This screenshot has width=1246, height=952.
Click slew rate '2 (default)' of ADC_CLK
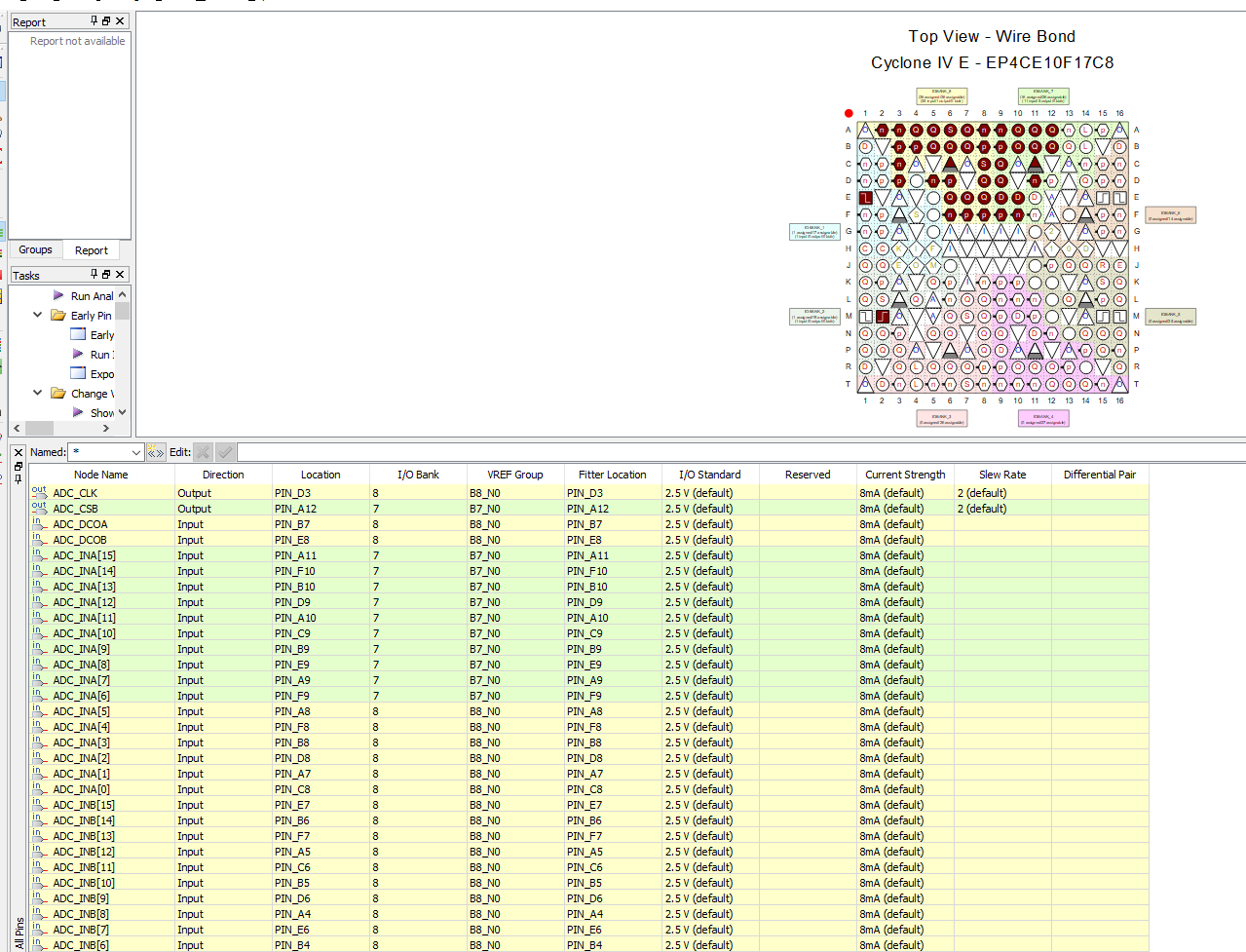982,493
